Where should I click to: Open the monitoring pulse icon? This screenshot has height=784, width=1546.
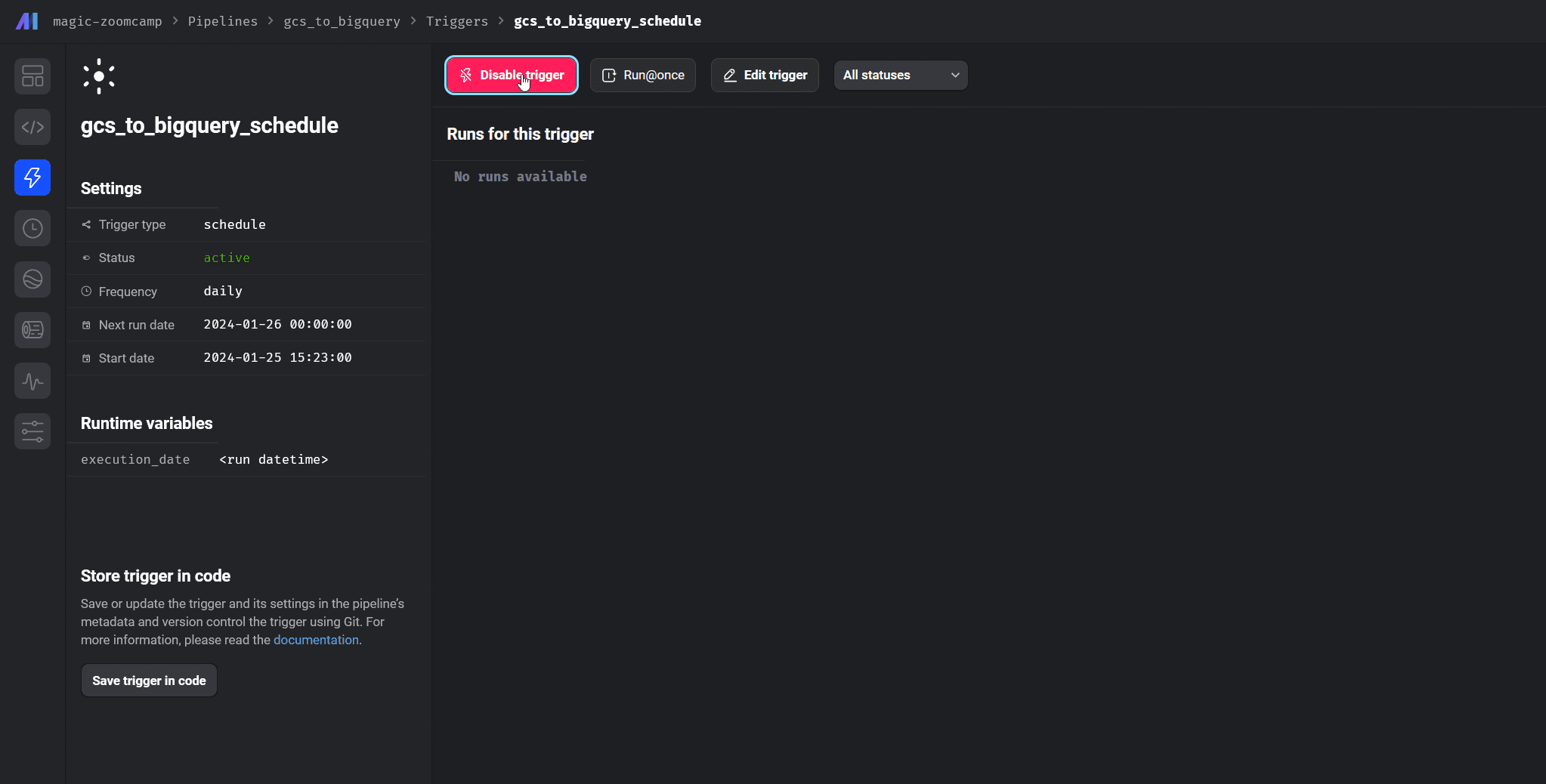click(32, 381)
